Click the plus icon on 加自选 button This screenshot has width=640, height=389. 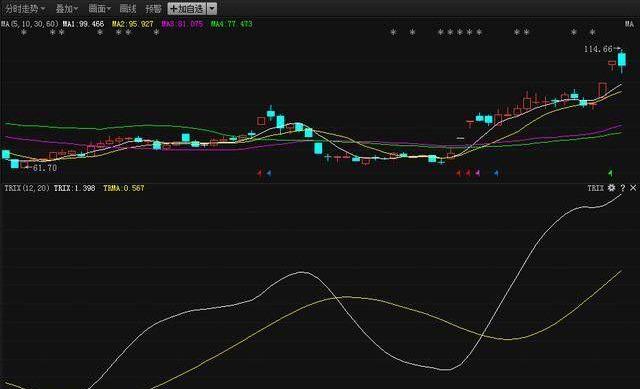(173, 9)
